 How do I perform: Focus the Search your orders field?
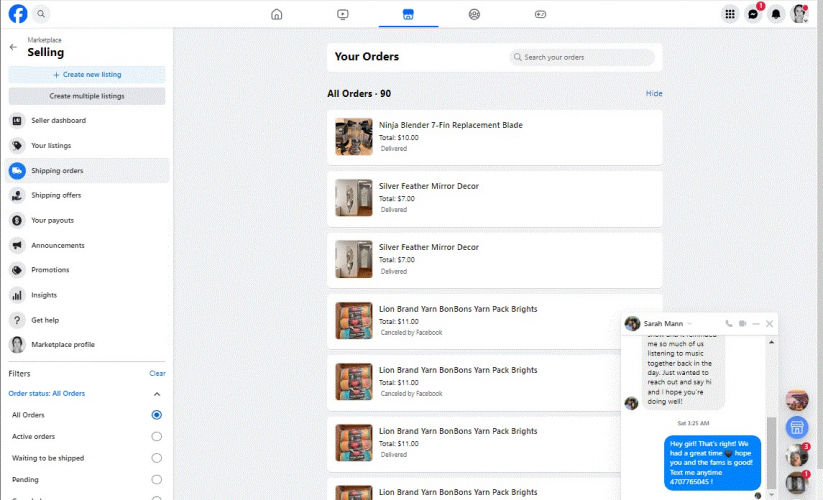[582, 57]
